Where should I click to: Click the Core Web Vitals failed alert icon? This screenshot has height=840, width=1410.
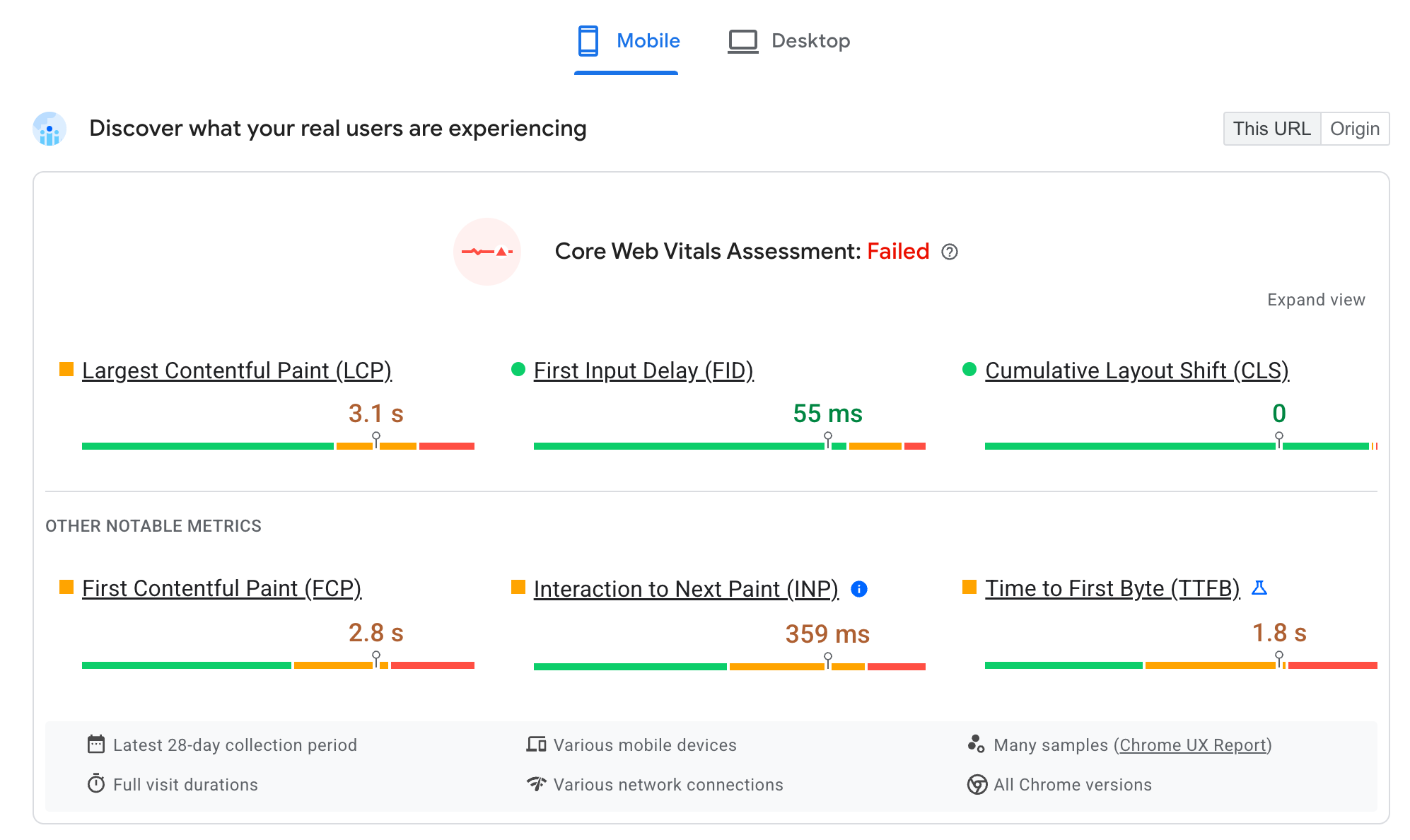pos(490,251)
